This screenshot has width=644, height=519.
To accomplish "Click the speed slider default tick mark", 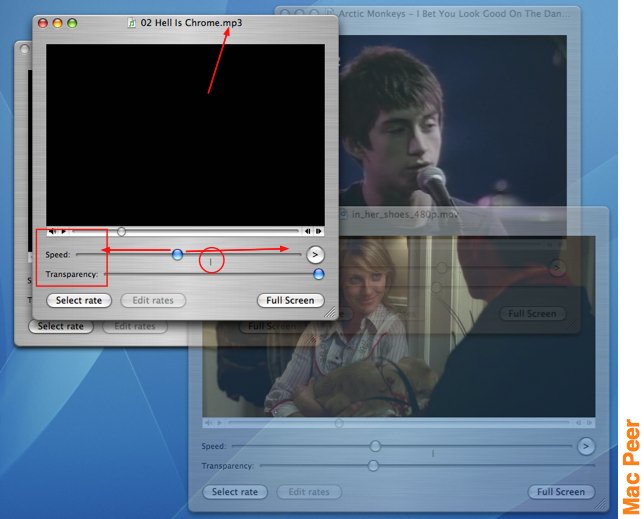I will [x=210, y=262].
